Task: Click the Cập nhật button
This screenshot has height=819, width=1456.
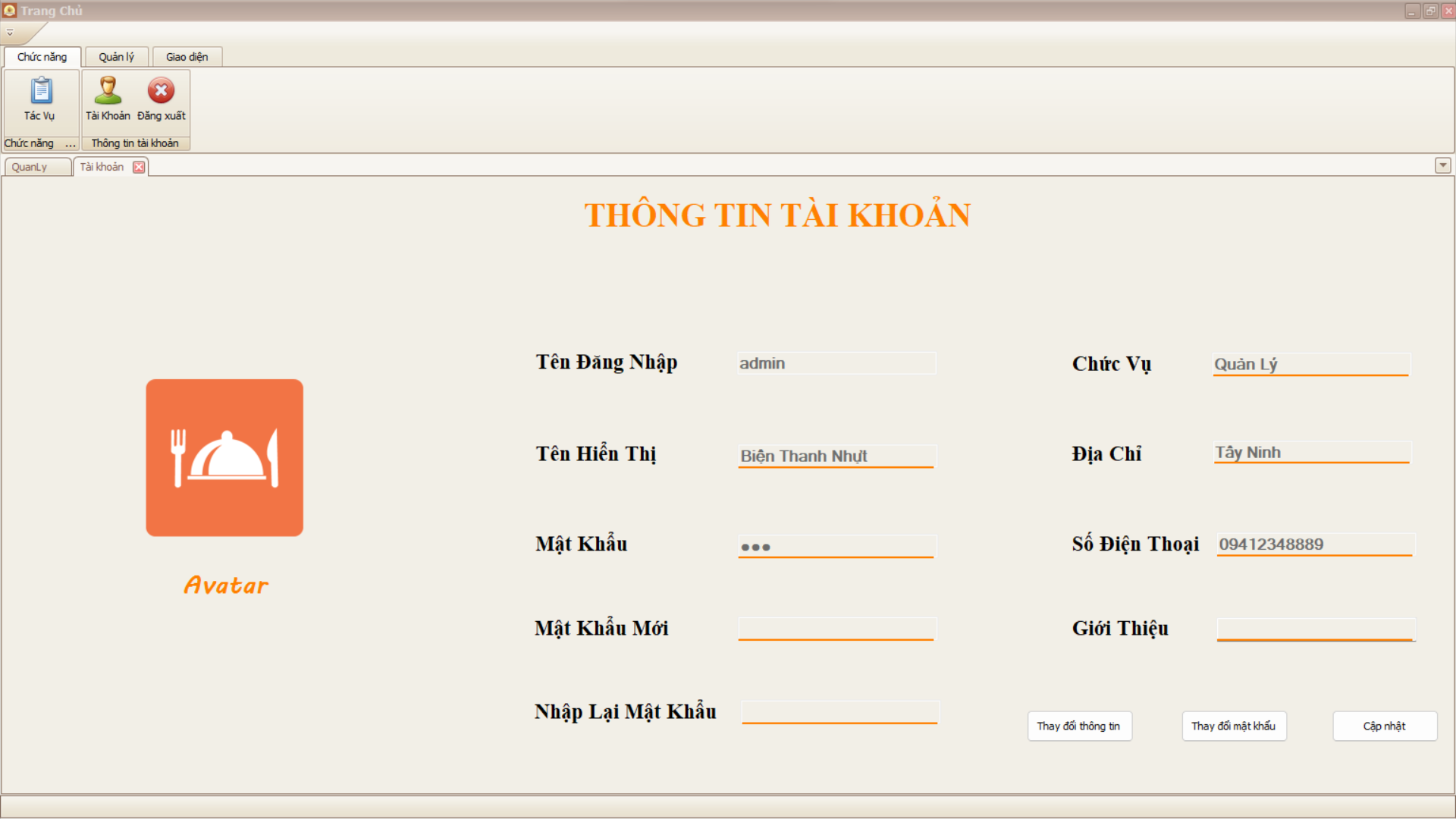Action: pos(1384,726)
